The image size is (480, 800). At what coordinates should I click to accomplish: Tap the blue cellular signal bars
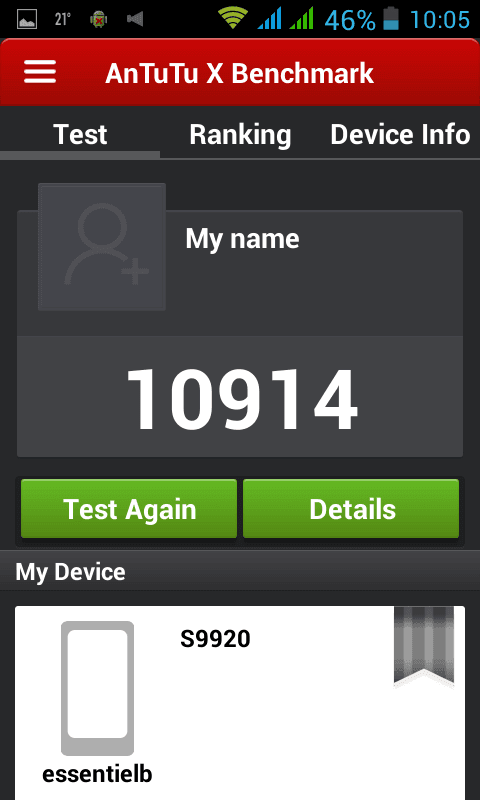point(269,19)
